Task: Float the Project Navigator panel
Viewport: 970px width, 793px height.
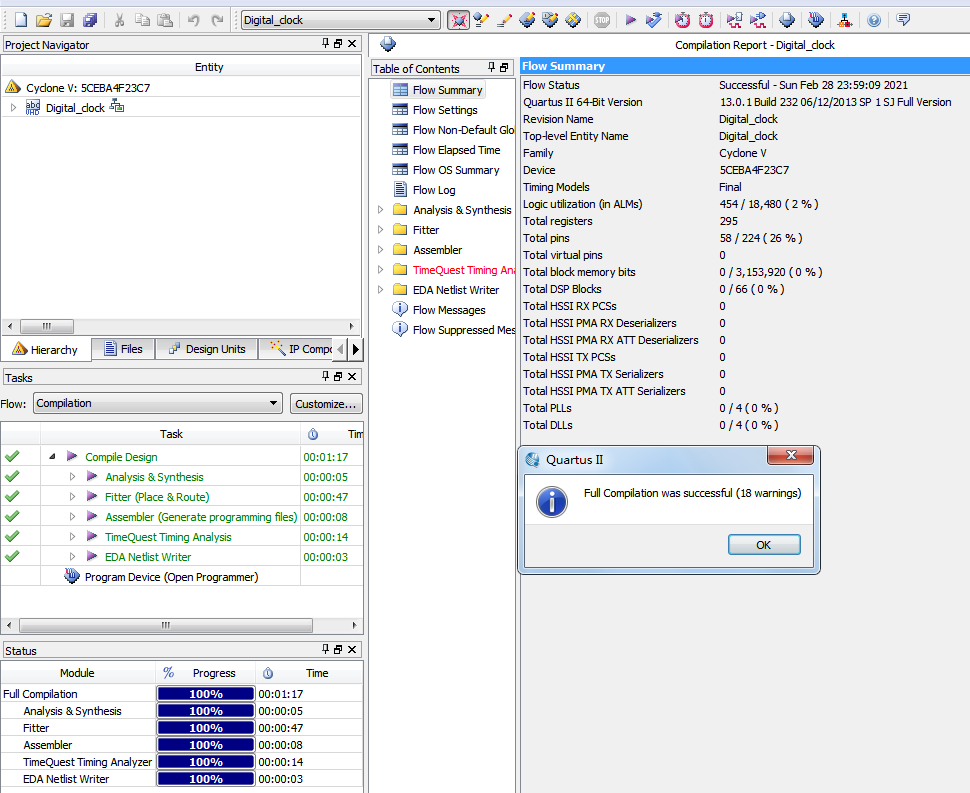Action: click(x=338, y=43)
